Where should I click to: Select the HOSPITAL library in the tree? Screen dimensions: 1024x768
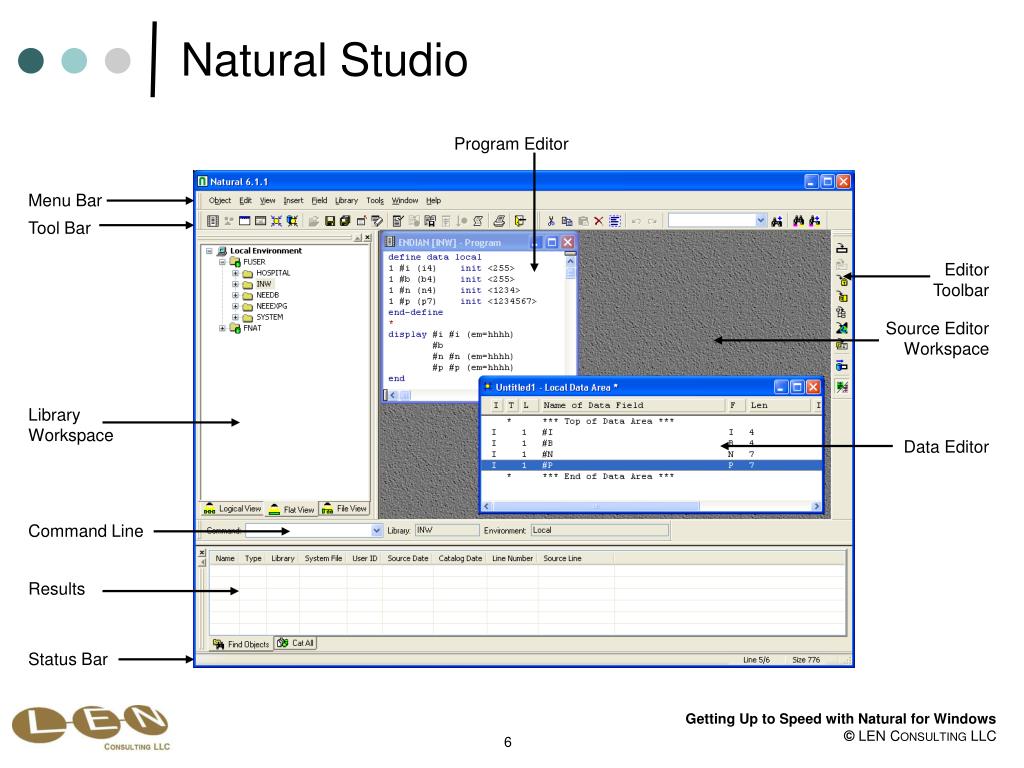tap(273, 273)
